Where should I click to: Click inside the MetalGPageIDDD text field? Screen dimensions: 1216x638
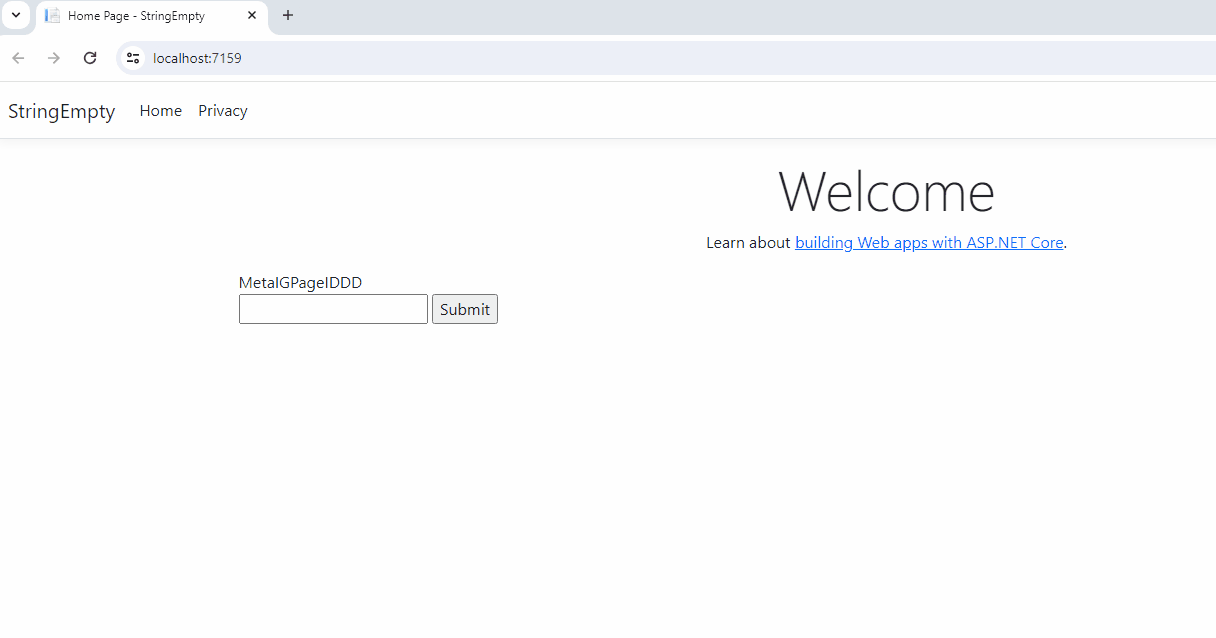tap(333, 309)
